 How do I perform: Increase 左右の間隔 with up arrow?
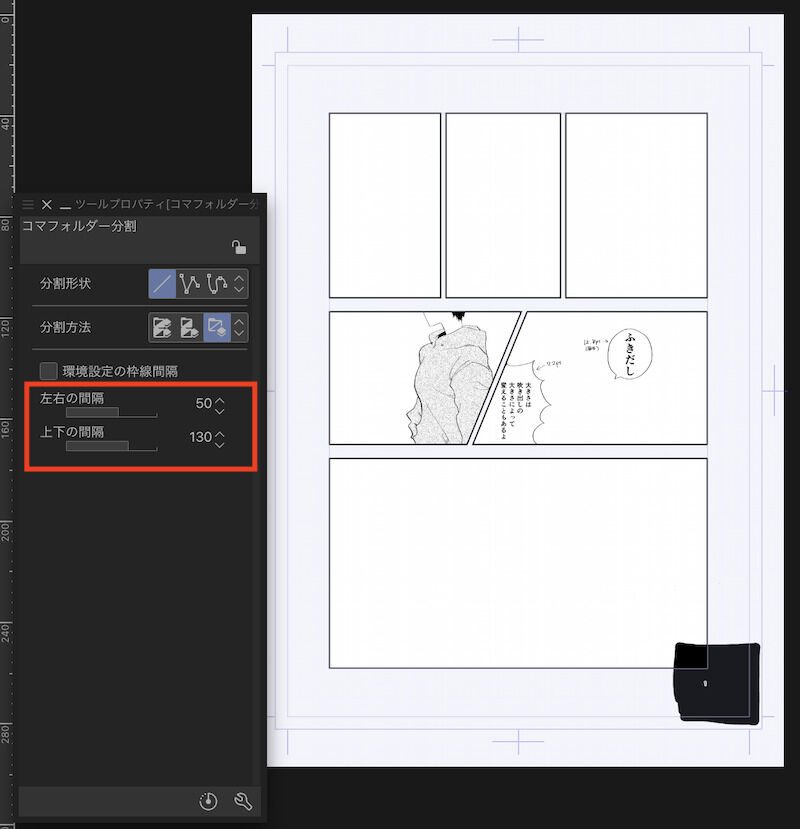(x=220, y=400)
